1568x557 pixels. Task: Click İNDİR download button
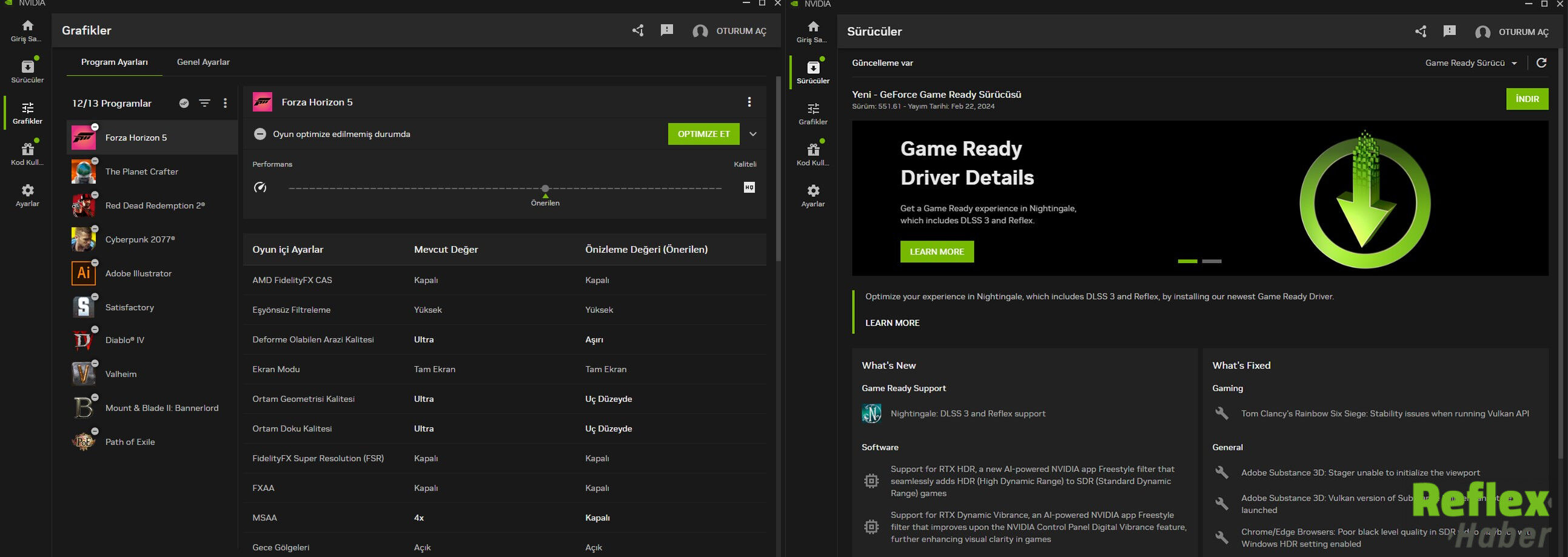pyautogui.click(x=1527, y=99)
